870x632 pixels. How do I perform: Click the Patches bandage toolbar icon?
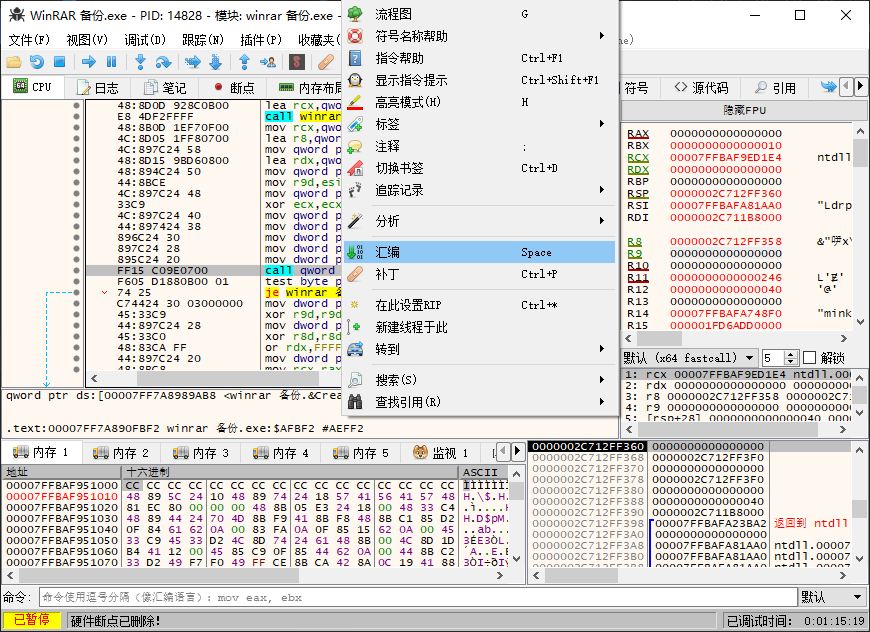coord(326,62)
